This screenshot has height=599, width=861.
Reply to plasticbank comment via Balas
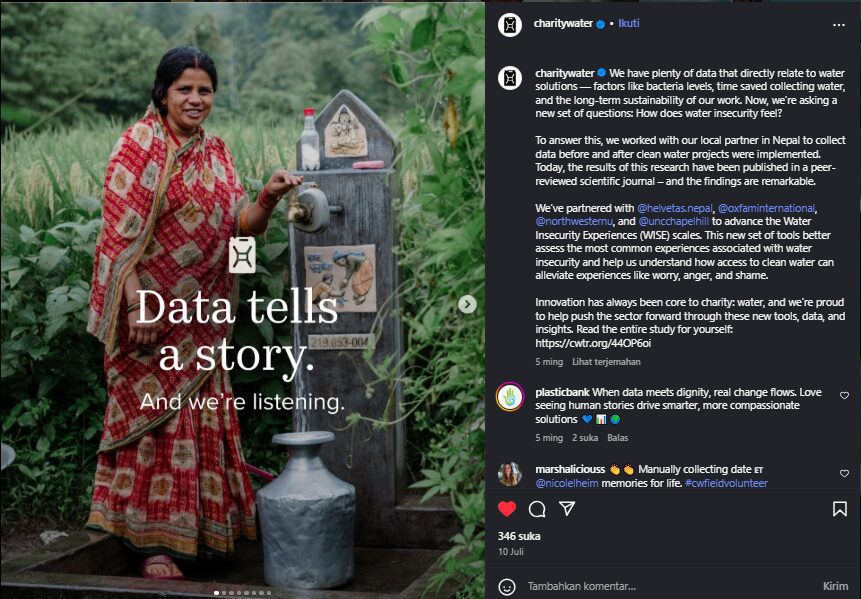pyautogui.click(x=619, y=438)
